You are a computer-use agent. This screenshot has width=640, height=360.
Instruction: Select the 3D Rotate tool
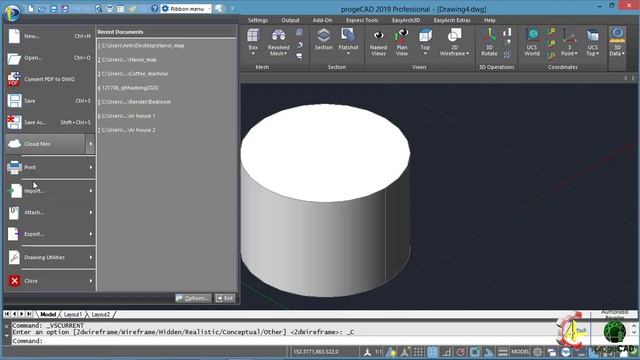[x=489, y=42]
